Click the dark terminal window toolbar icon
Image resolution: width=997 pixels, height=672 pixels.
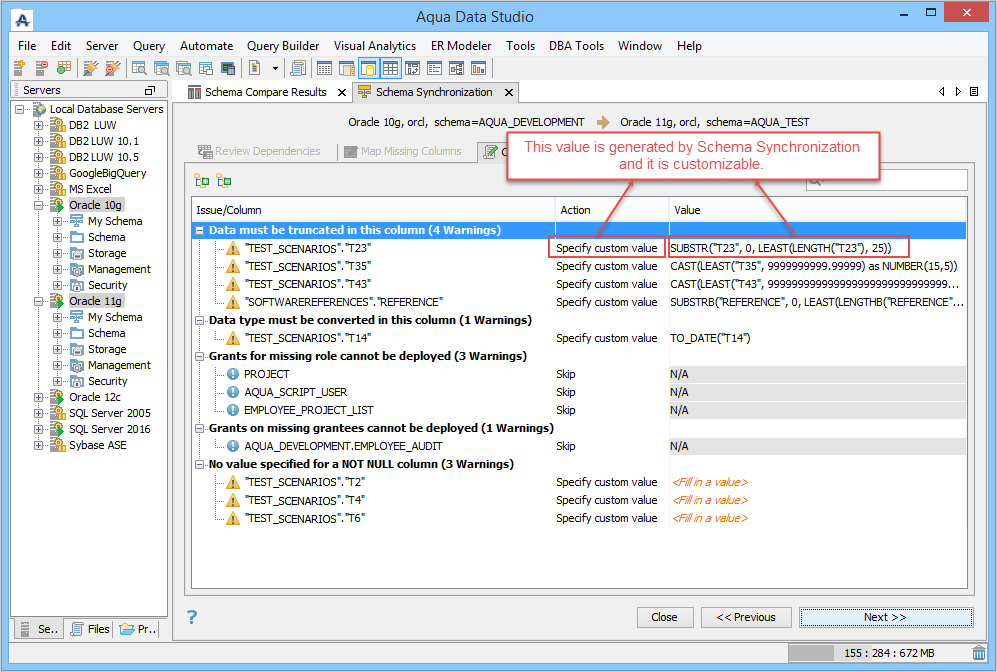click(x=228, y=68)
